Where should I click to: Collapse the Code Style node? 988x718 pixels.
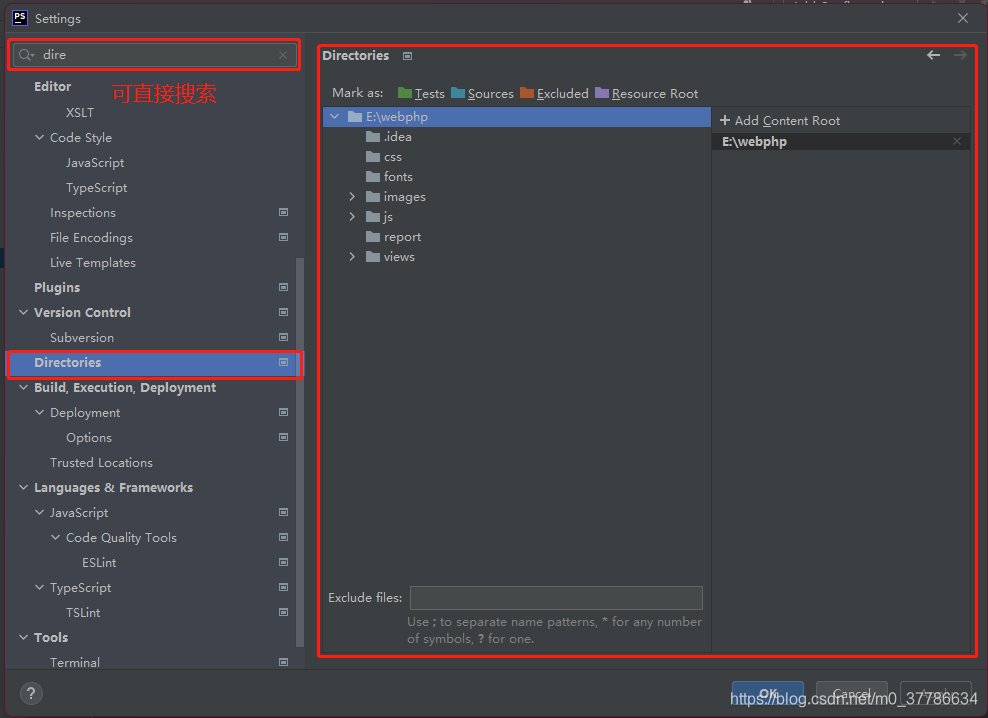coord(39,137)
